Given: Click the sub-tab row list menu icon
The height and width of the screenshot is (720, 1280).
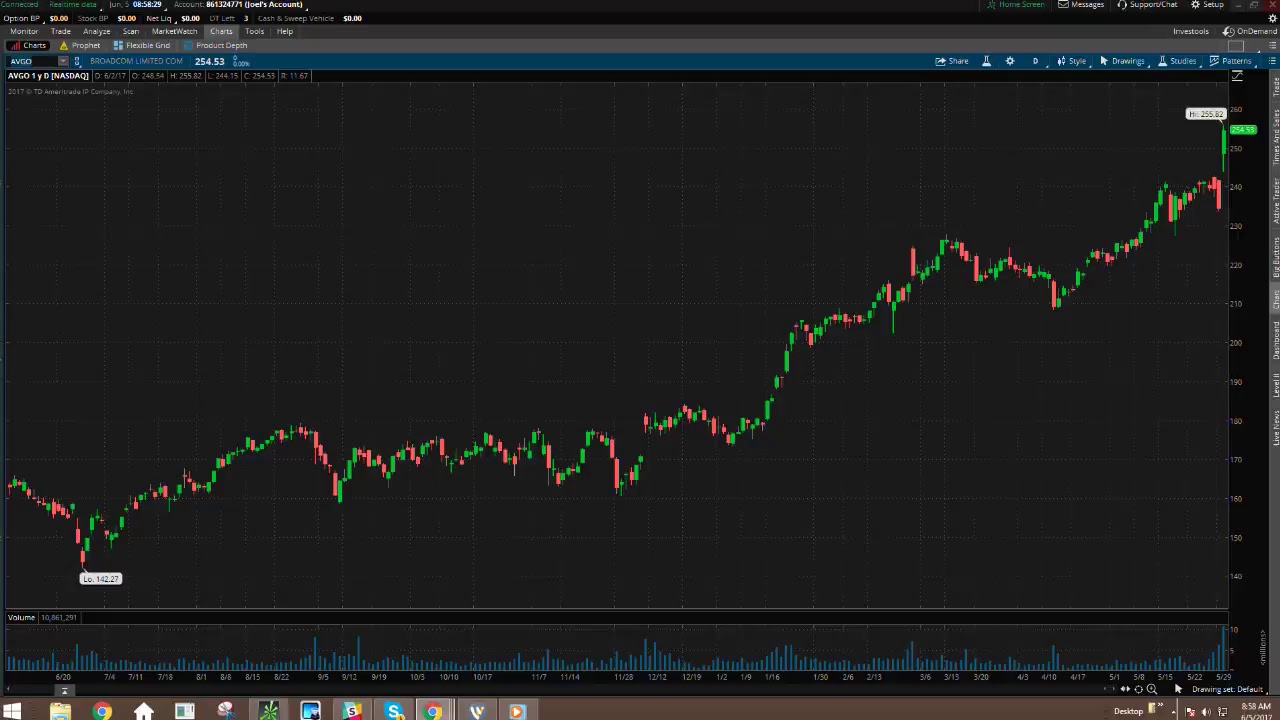Looking at the screenshot, I should (1272, 46).
